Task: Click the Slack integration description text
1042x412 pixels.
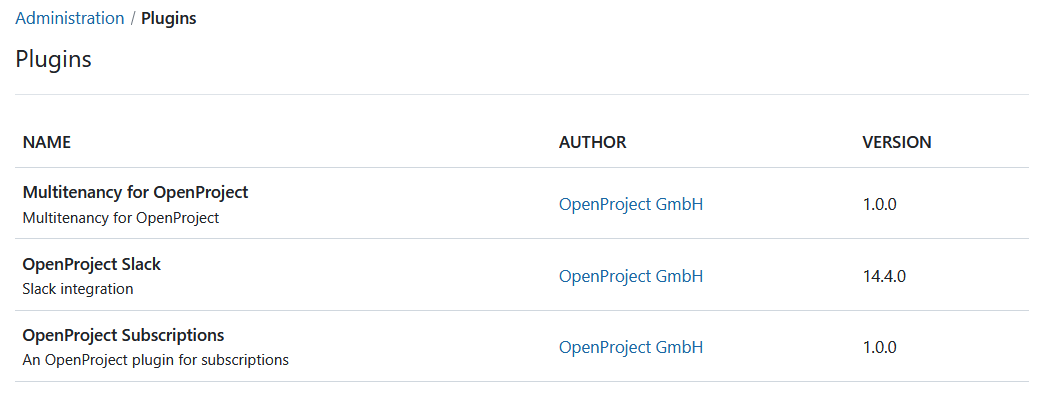Action: point(77,289)
